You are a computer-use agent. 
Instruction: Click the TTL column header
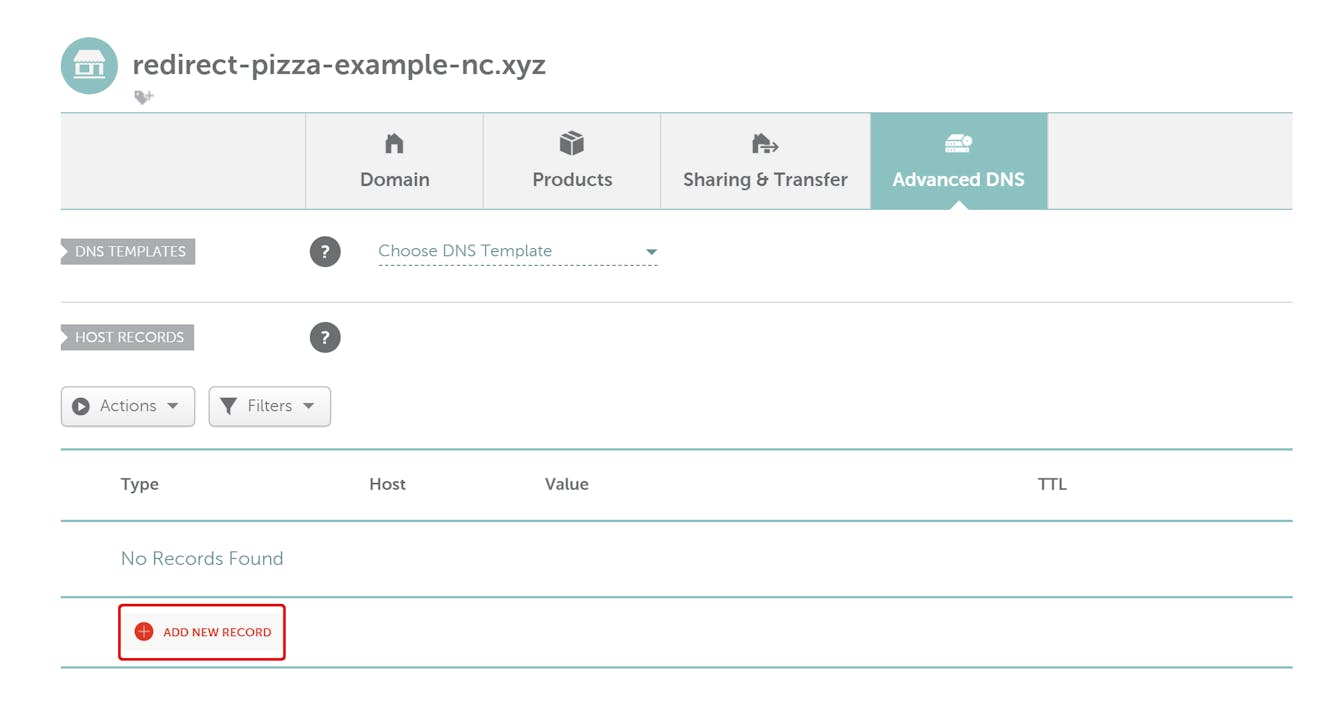coord(1052,484)
